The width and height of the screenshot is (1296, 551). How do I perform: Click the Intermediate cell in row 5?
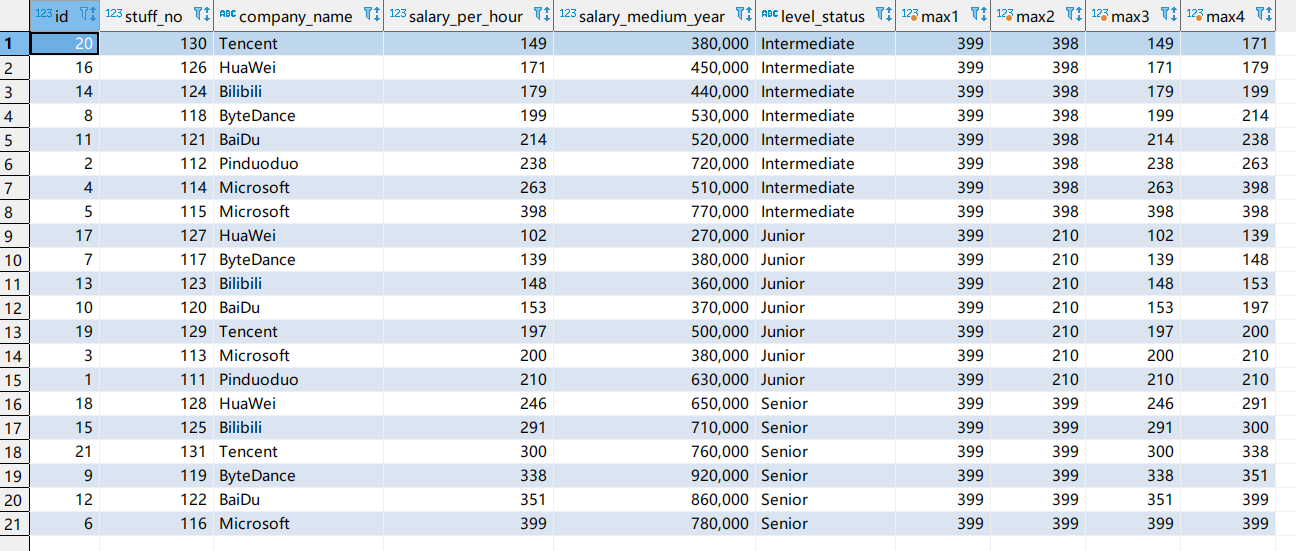825,139
